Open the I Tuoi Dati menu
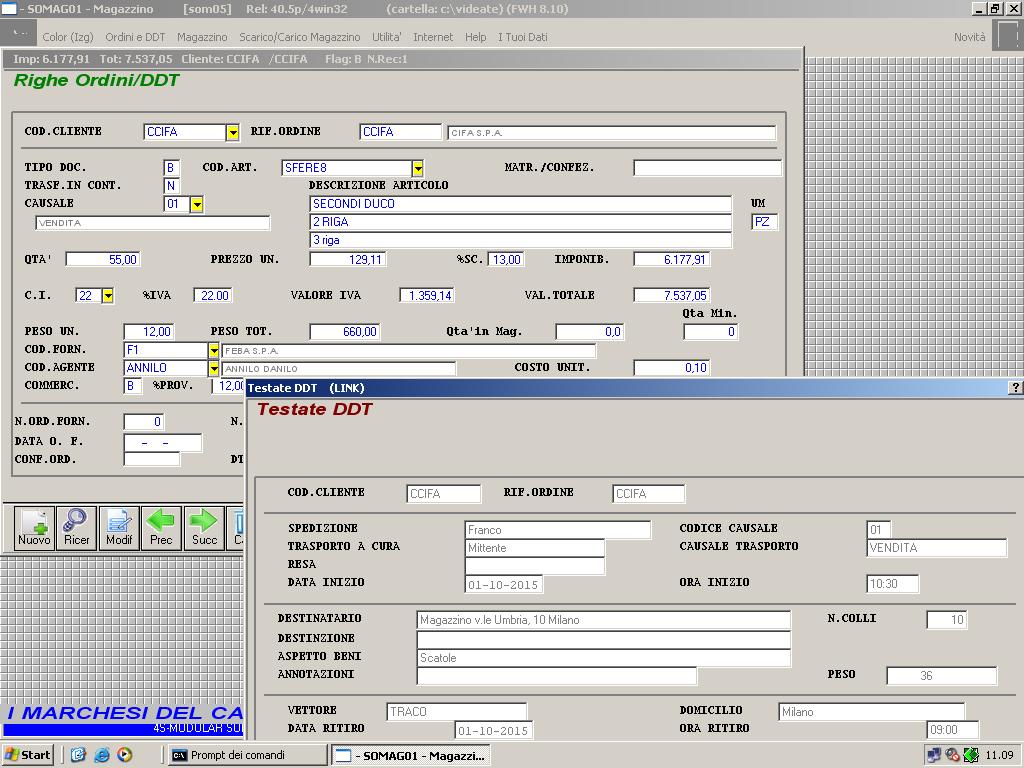The width and height of the screenshot is (1024, 768). click(x=522, y=37)
